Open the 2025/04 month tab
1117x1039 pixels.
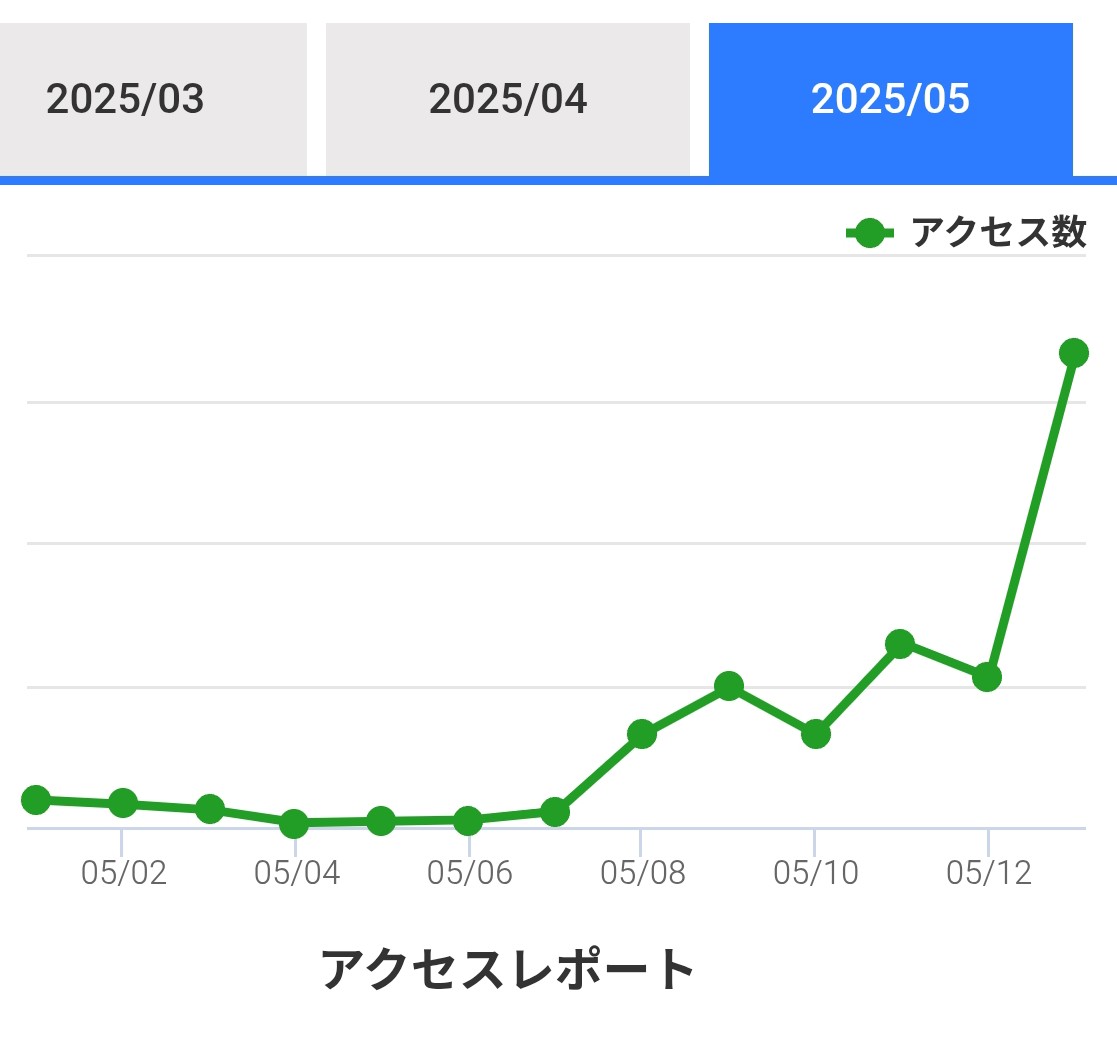pyautogui.click(x=507, y=98)
